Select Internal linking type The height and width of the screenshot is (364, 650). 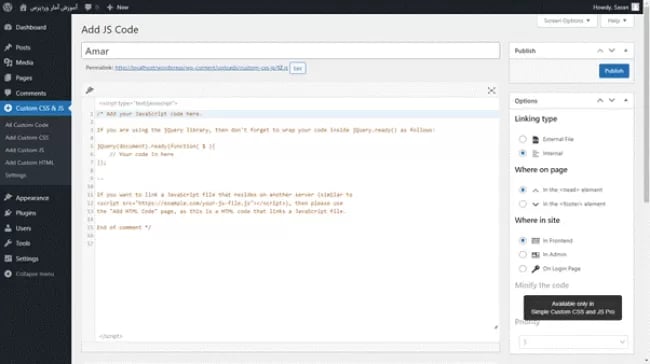[x=523, y=153]
